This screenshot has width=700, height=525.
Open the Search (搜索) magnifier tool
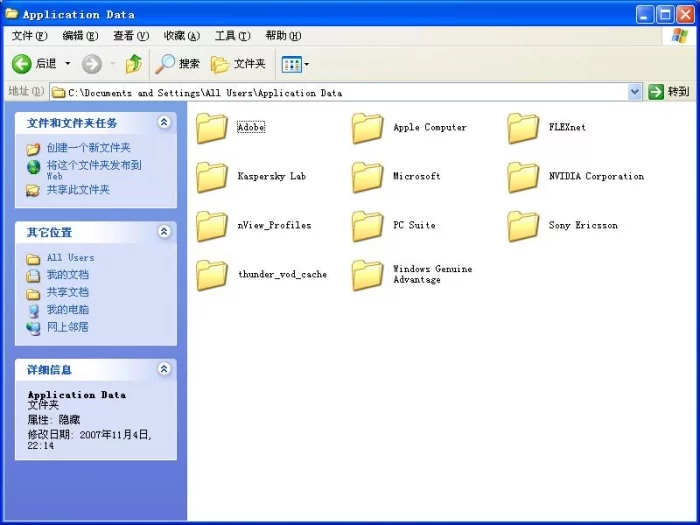tap(178, 64)
